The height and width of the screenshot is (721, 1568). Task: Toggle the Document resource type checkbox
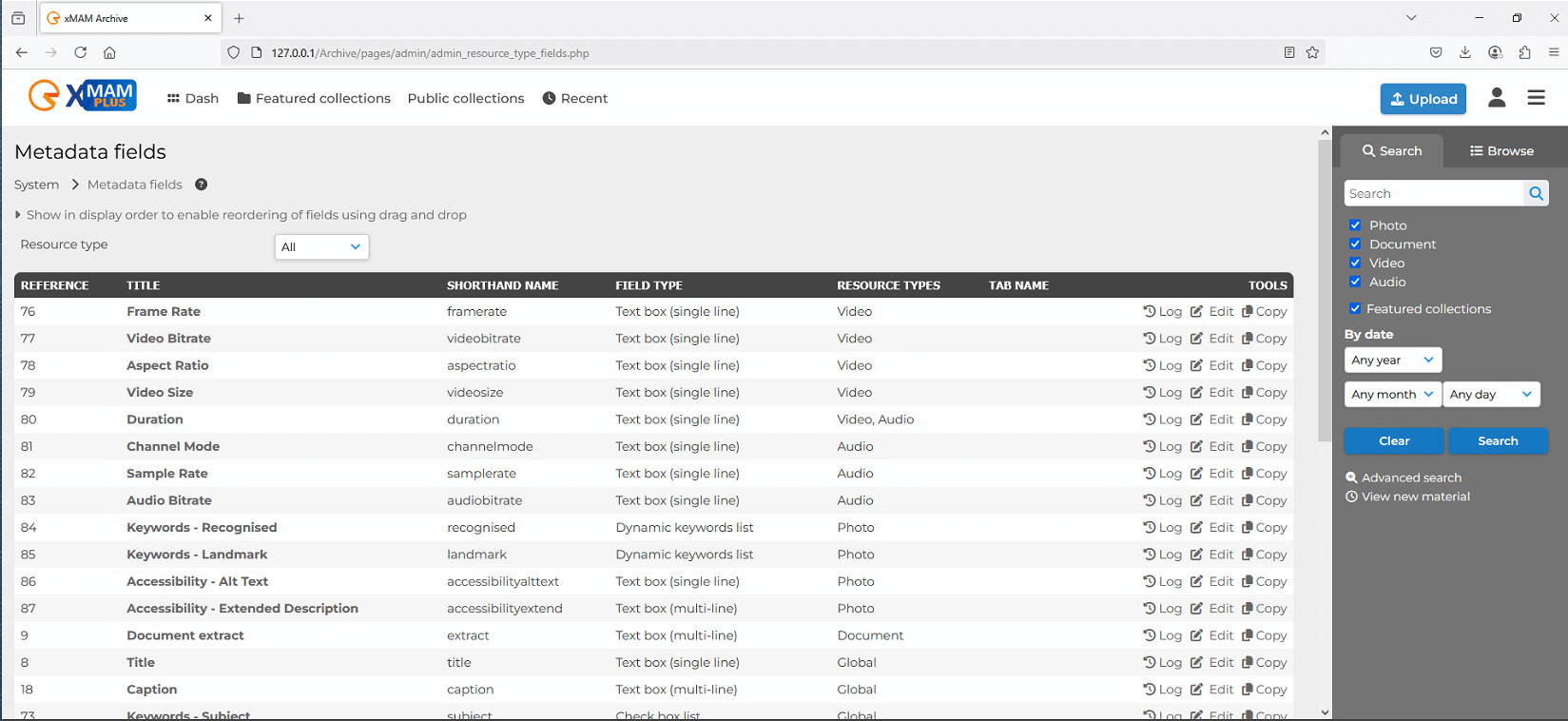(x=1355, y=244)
